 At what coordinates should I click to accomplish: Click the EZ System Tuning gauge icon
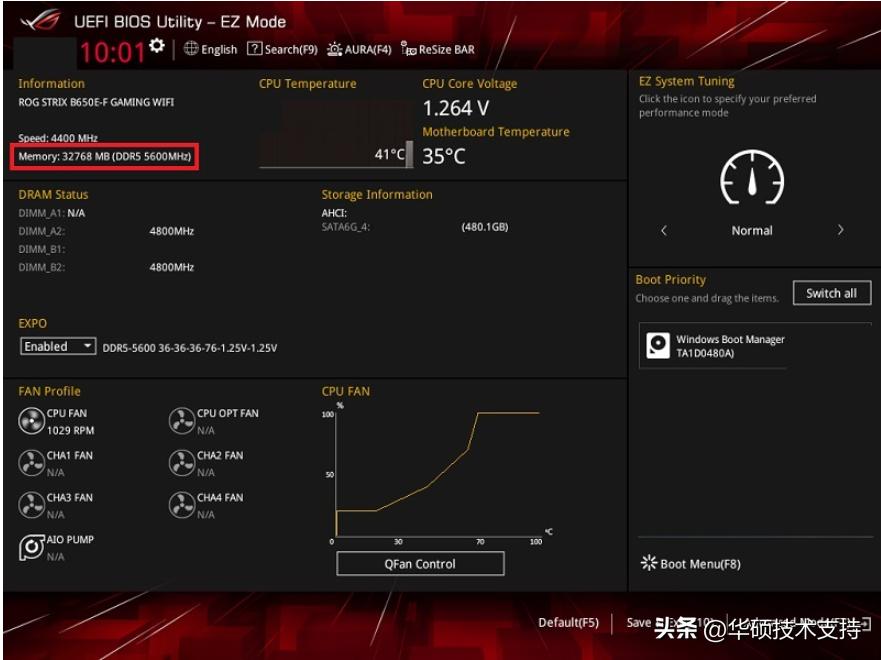[752, 178]
